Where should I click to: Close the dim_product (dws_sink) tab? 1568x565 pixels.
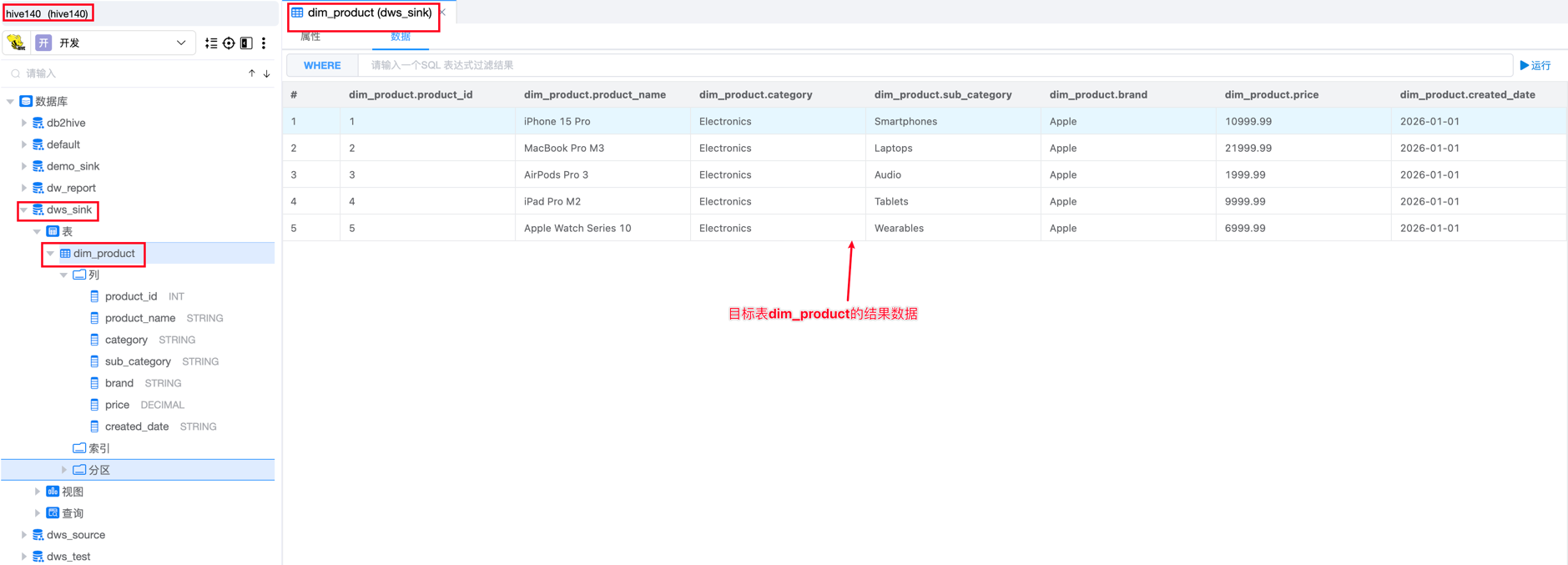[x=443, y=13]
